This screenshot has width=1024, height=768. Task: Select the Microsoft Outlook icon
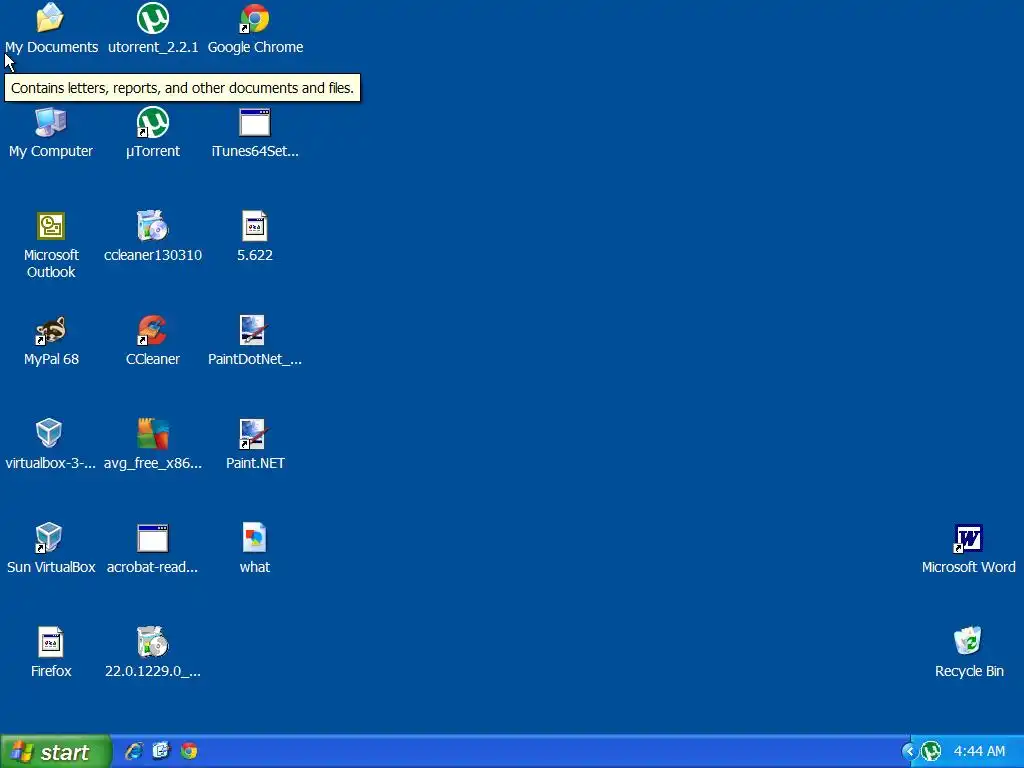coord(50,226)
